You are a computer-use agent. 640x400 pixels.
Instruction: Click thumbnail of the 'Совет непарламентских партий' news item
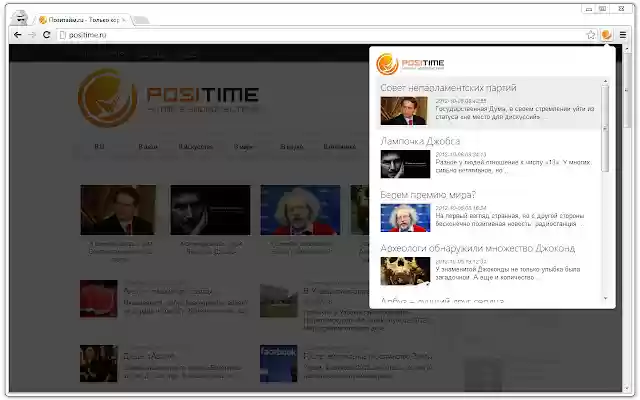coord(404,111)
